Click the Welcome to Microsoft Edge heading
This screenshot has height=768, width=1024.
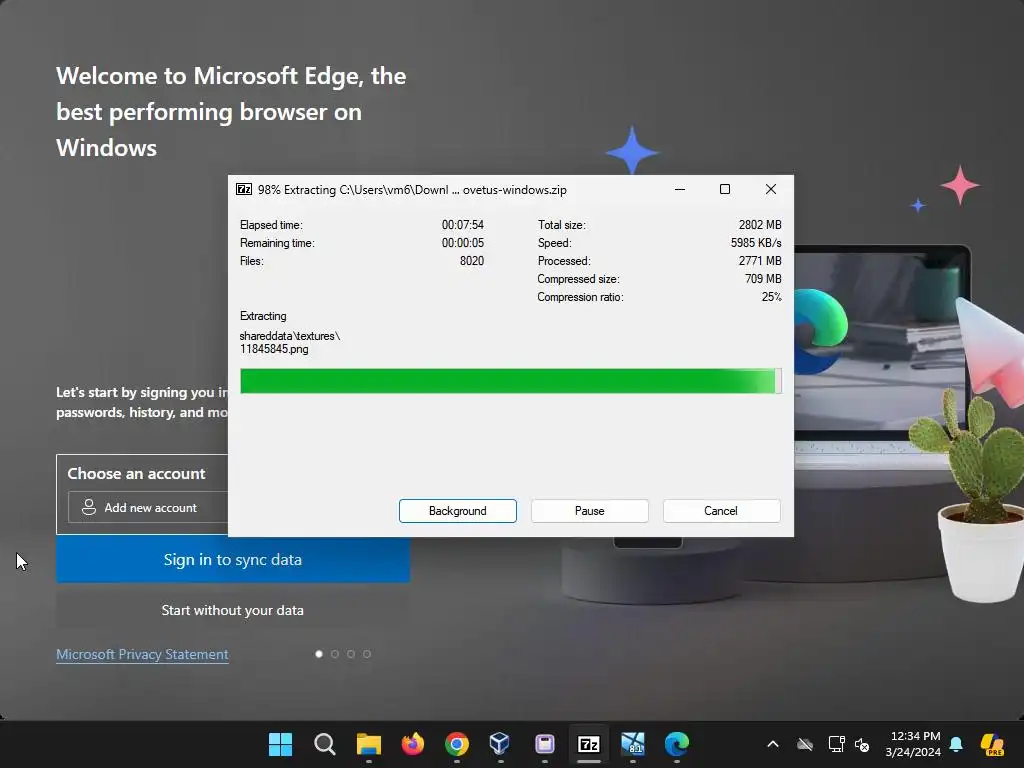pyautogui.click(x=231, y=112)
